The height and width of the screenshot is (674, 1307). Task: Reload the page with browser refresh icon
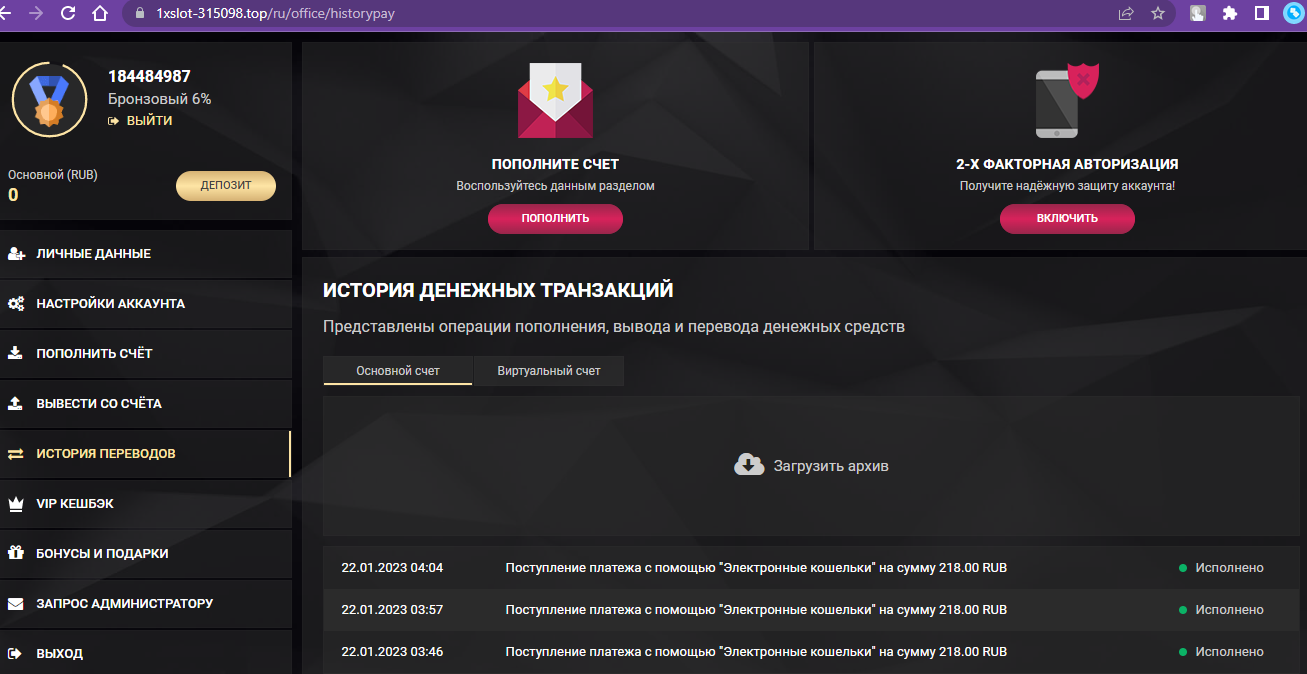tap(68, 14)
